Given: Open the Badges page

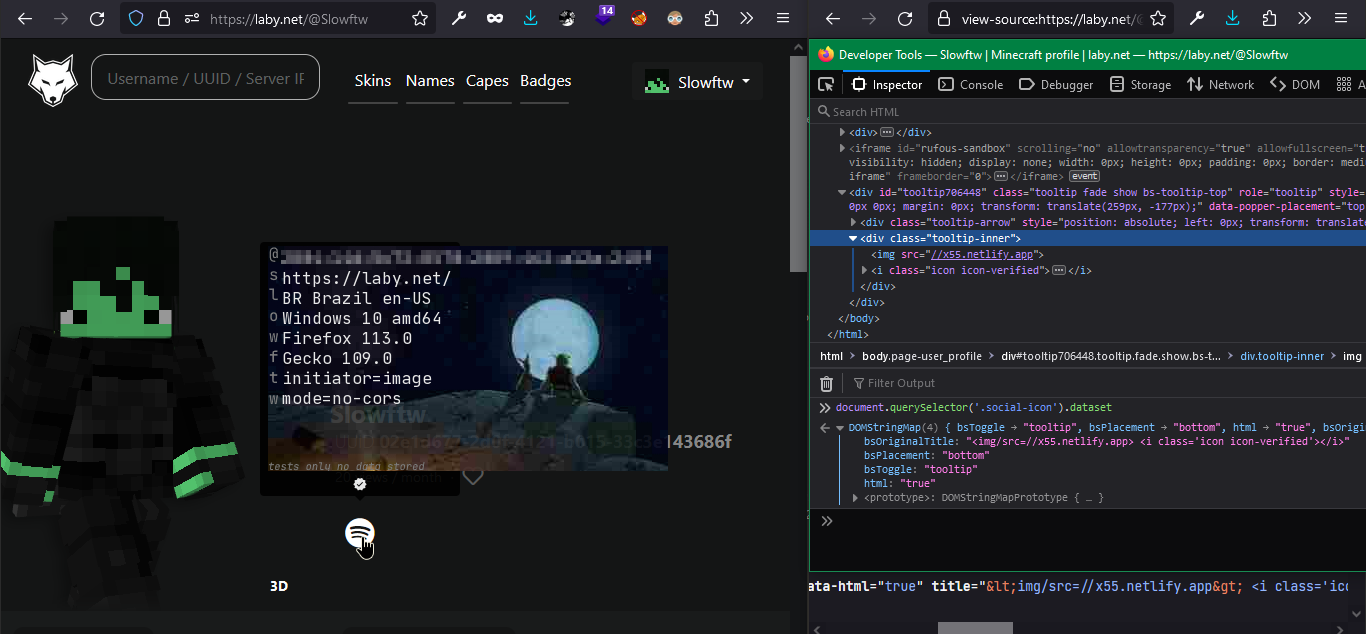Looking at the screenshot, I should click(x=545, y=81).
